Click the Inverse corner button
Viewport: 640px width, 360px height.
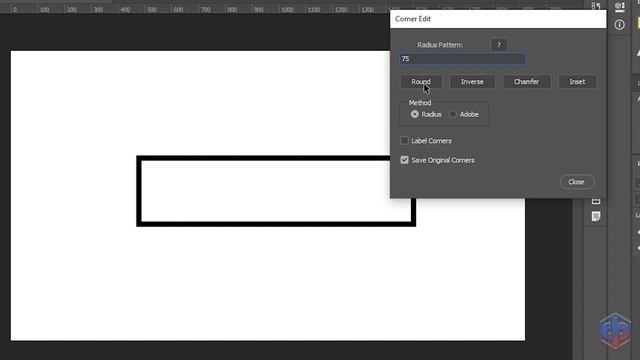[472, 82]
